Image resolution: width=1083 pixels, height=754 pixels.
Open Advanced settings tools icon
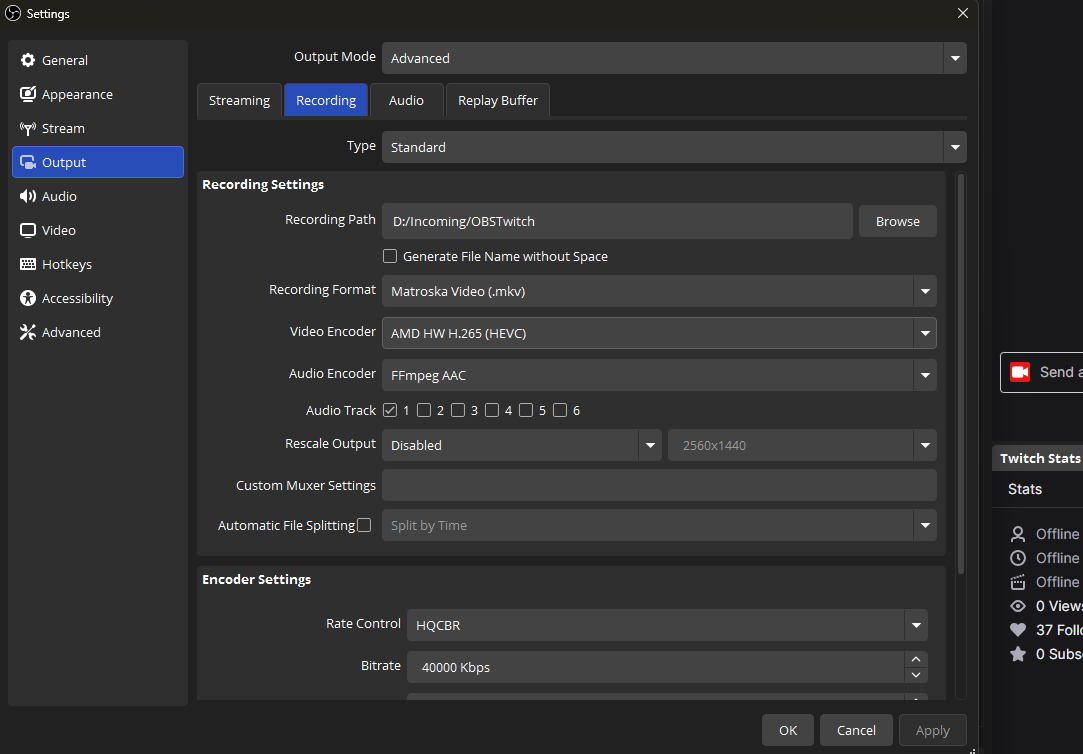pyautogui.click(x=28, y=333)
